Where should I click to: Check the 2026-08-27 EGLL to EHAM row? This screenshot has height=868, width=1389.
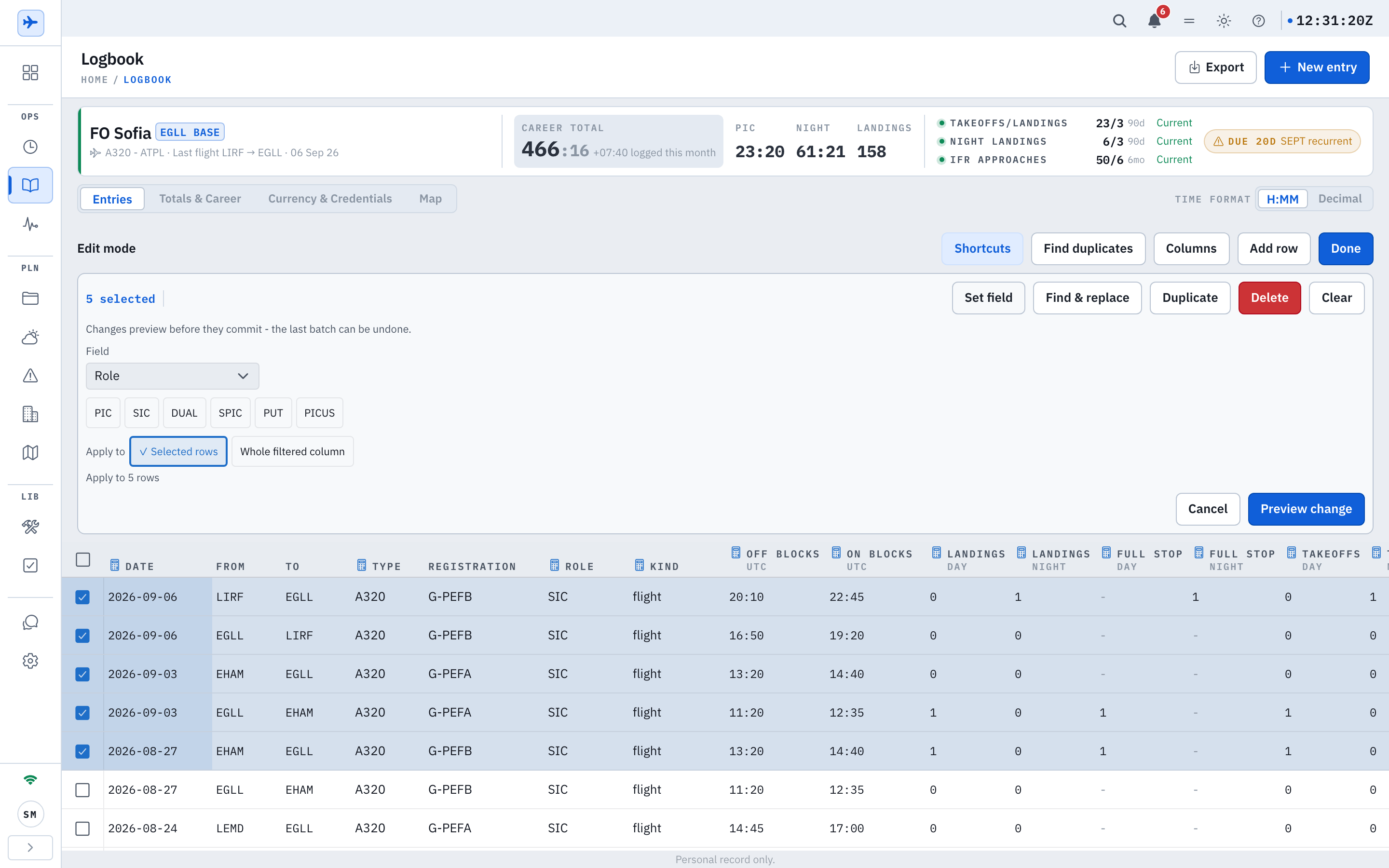click(82, 790)
